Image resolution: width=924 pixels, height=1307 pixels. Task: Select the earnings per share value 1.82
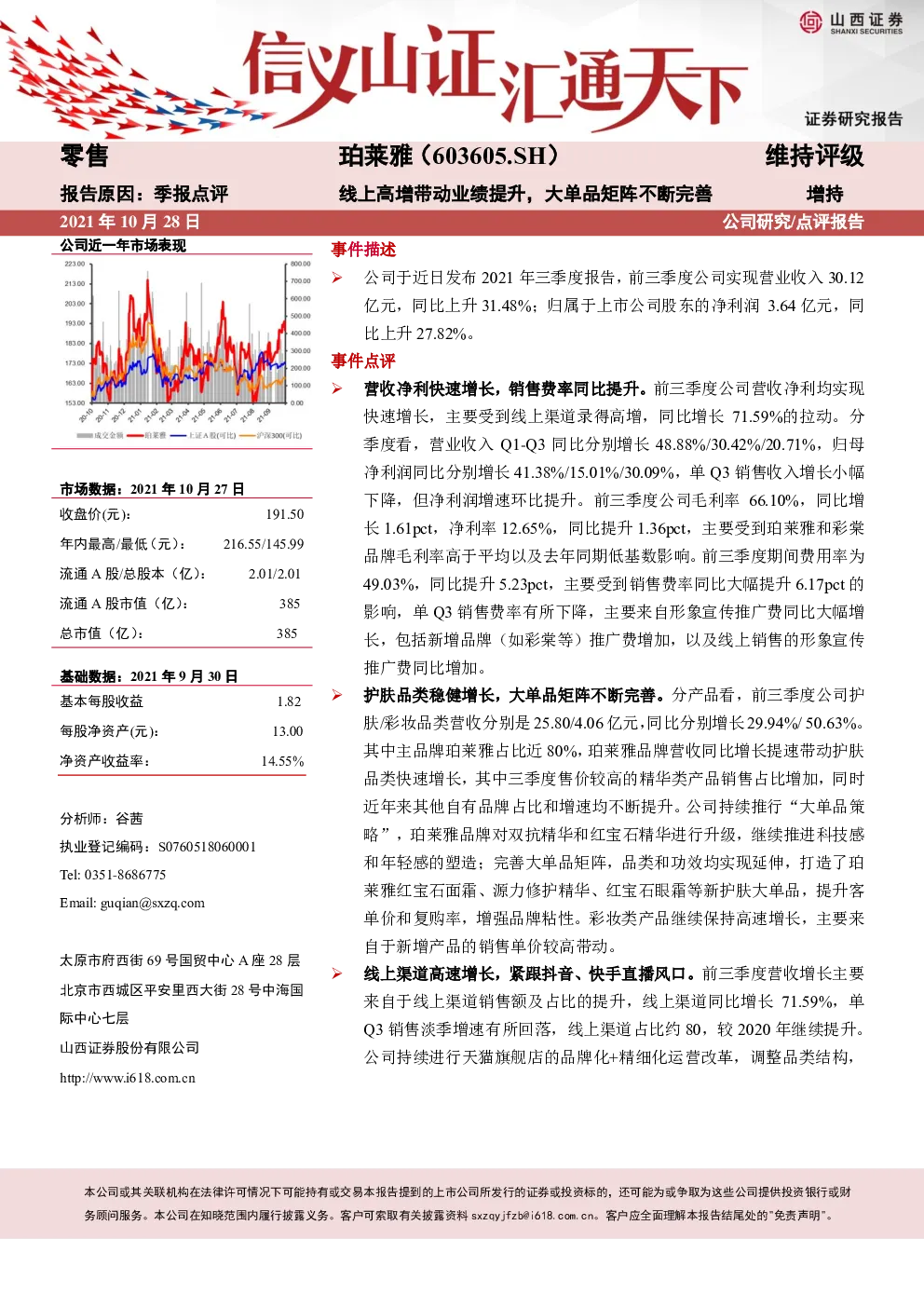pos(290,701)
